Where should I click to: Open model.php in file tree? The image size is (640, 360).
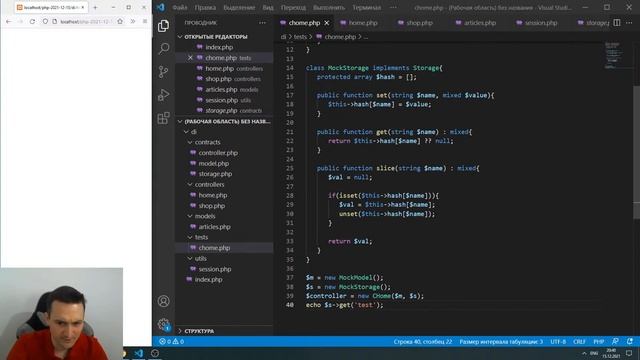[213, 164]
